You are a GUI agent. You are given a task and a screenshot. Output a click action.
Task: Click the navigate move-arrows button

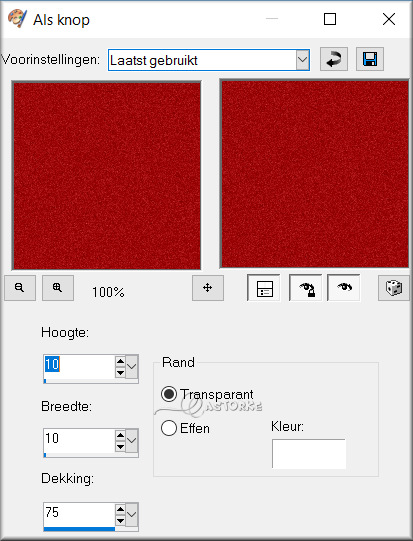tap(208, 288)
